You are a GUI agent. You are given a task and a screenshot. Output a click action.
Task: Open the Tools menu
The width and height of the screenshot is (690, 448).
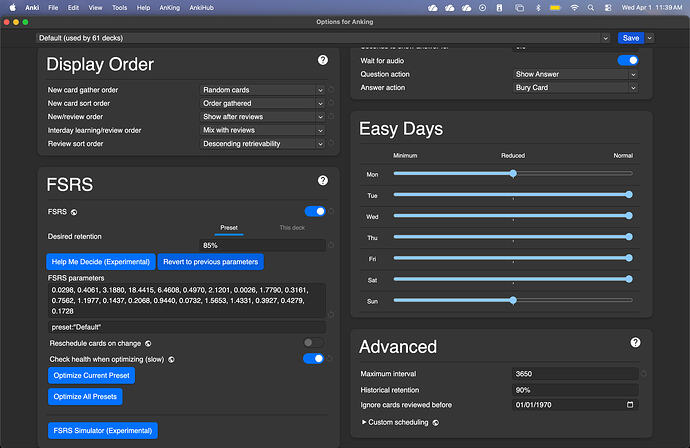(x=119, y=7)
